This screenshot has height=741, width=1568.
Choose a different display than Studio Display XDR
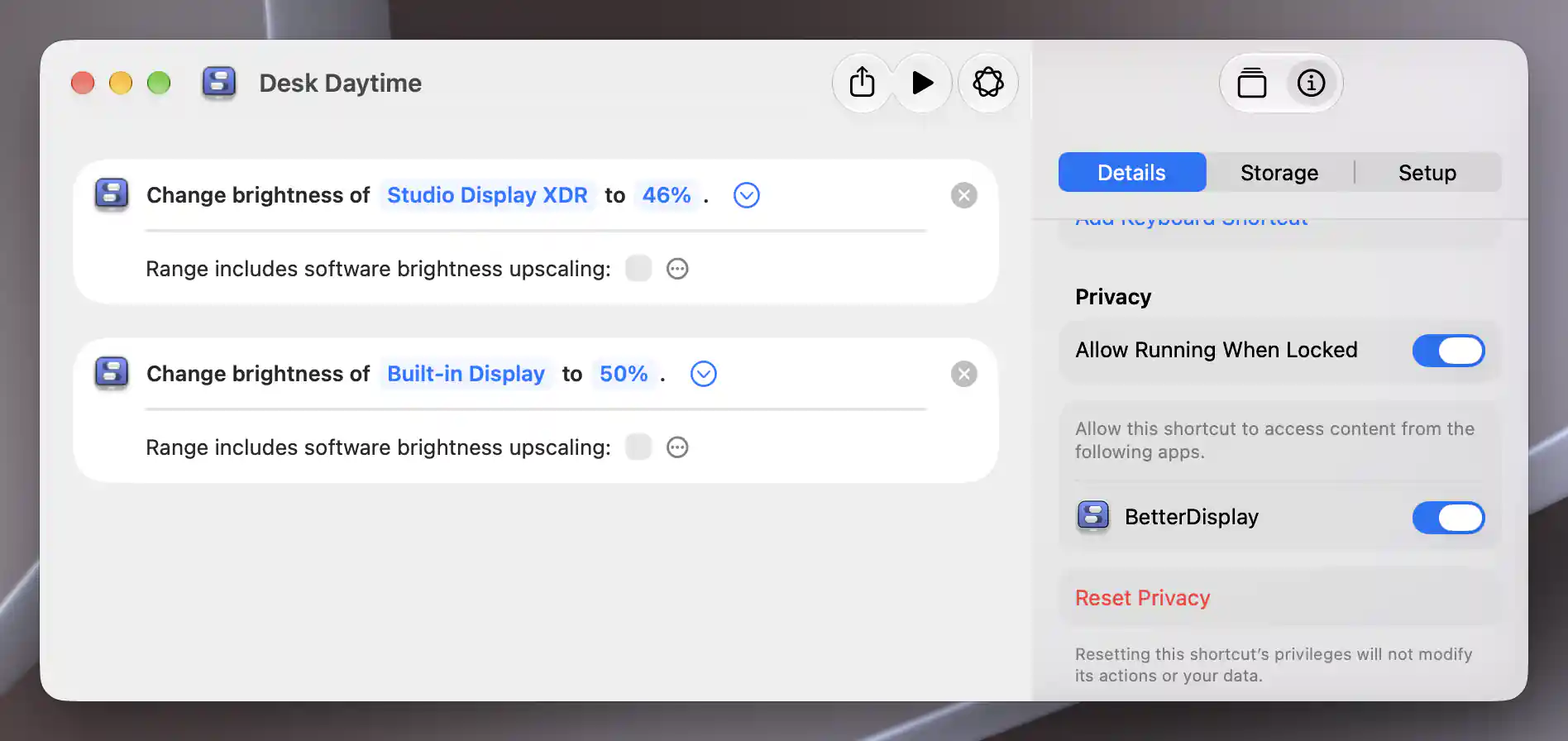[x=487, y=195]
